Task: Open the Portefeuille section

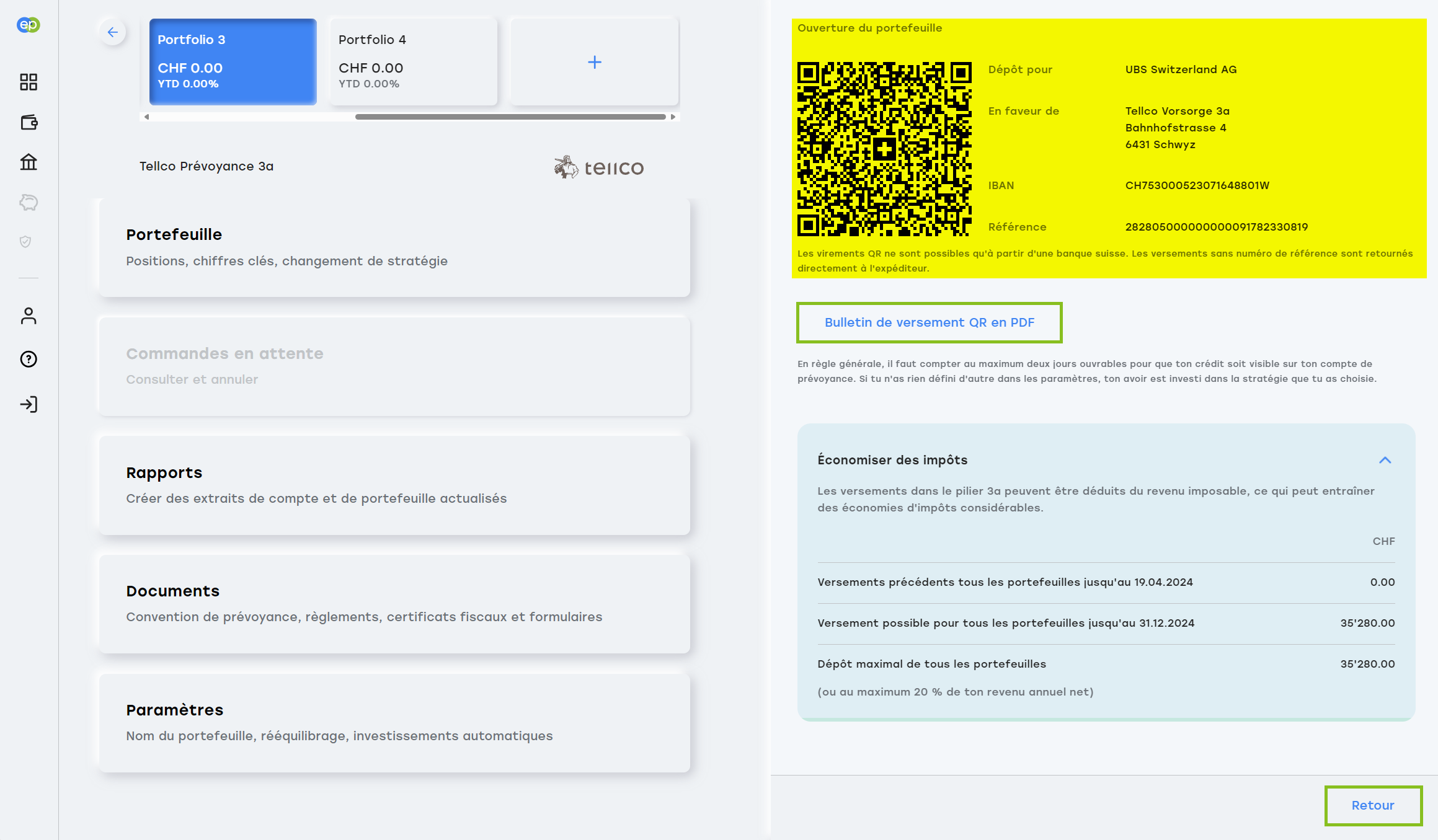Action: 394,247
